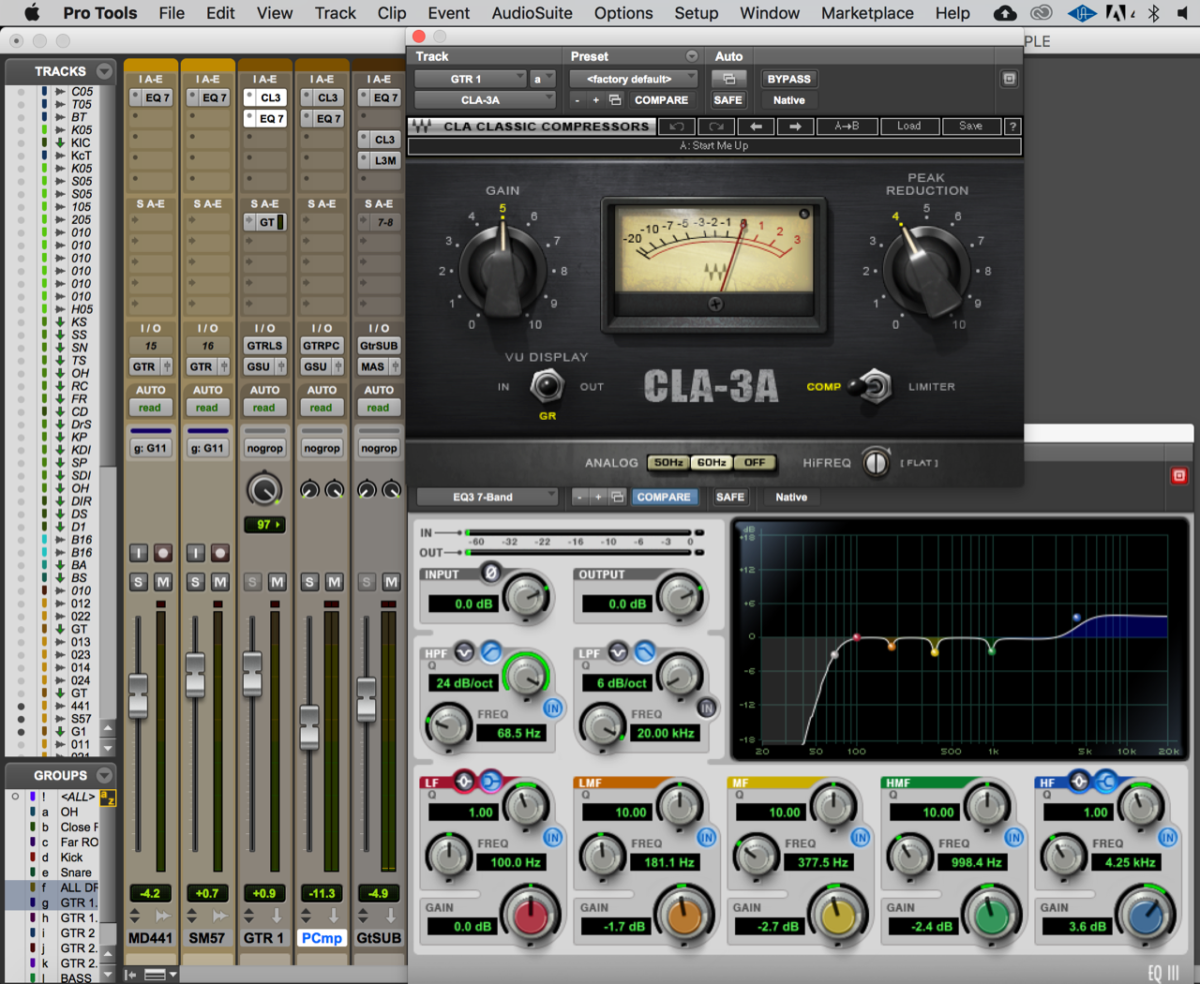
Task: Toggle the LF band IN button
Action: tap(553, 837)
